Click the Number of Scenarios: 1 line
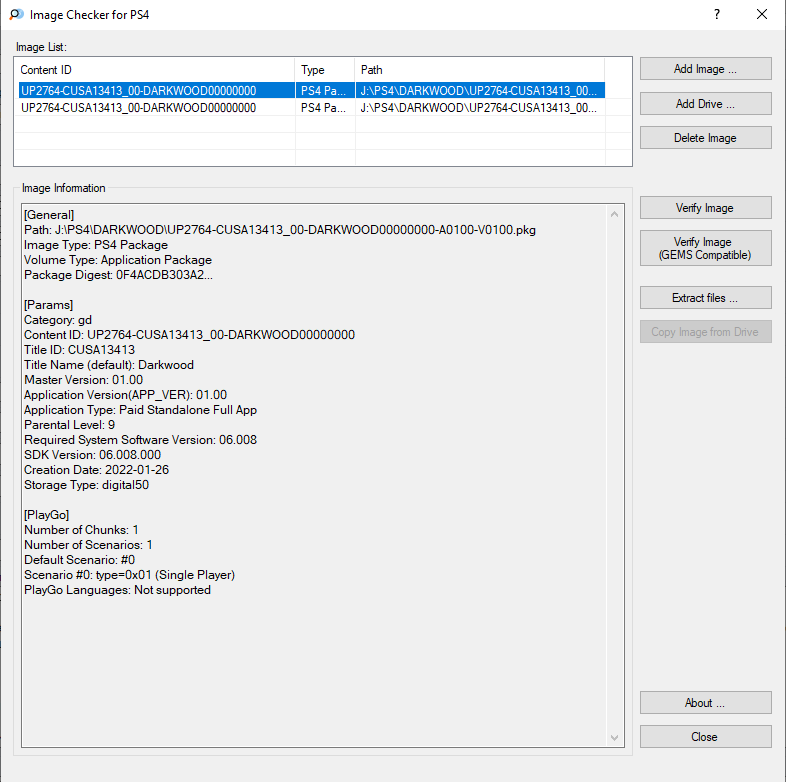The image size is (786, 782). pyautogui.click(x=88, y=545)
